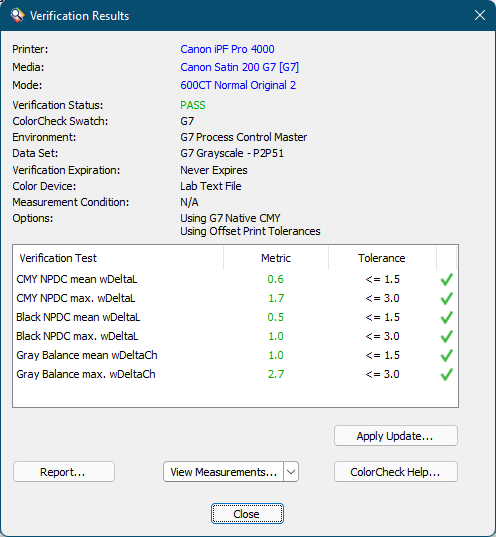Click the Using G7 Native CMY option text
Screen dimensions: 496x537
[x=230, y=218]
